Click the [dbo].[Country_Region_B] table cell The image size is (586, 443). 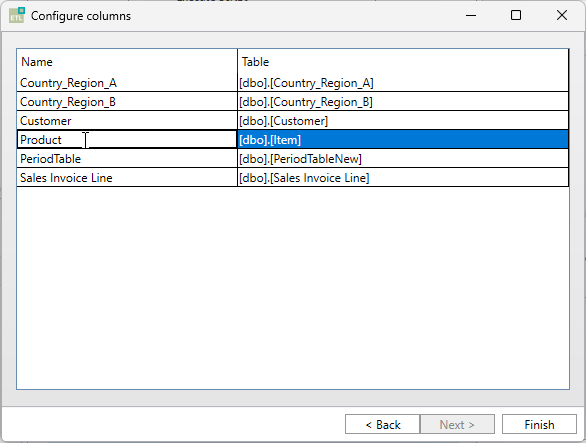coord(403,102)
